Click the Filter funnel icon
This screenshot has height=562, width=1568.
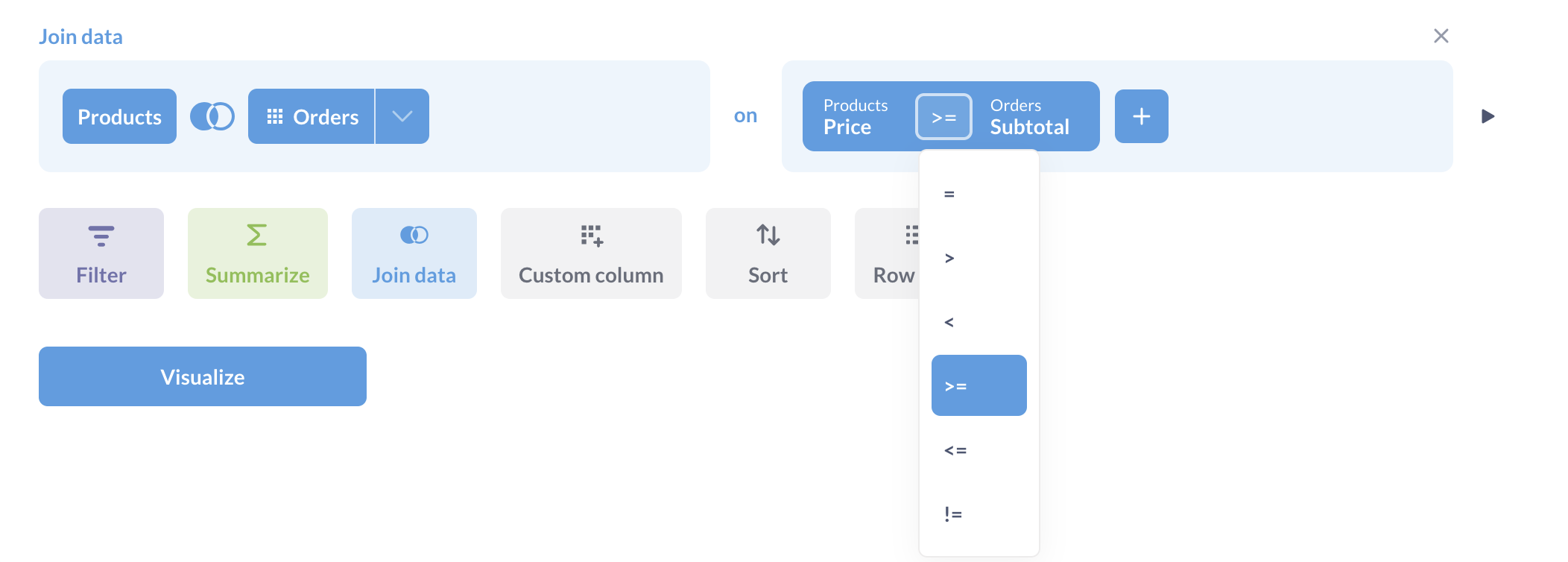101,236
